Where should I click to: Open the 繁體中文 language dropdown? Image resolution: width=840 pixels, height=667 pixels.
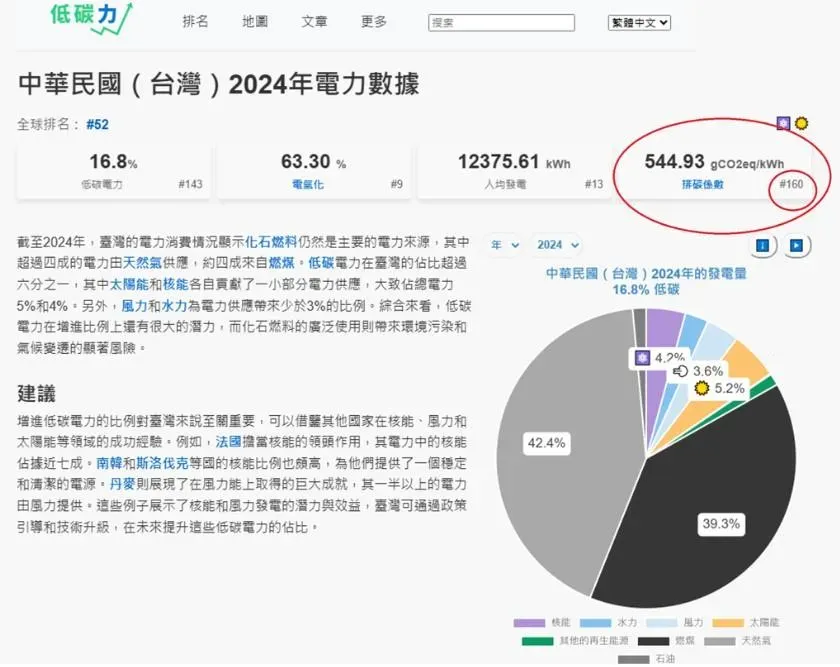[x=639, y=23]
